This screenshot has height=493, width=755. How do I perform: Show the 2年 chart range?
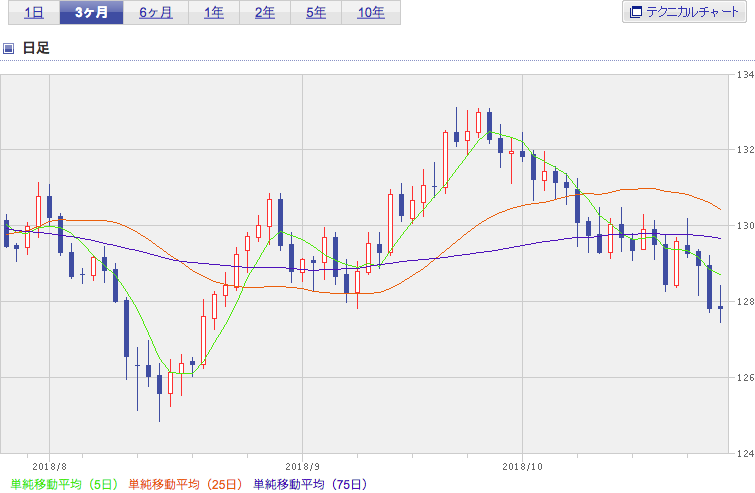pyautogui.click(x=265, y=13)
